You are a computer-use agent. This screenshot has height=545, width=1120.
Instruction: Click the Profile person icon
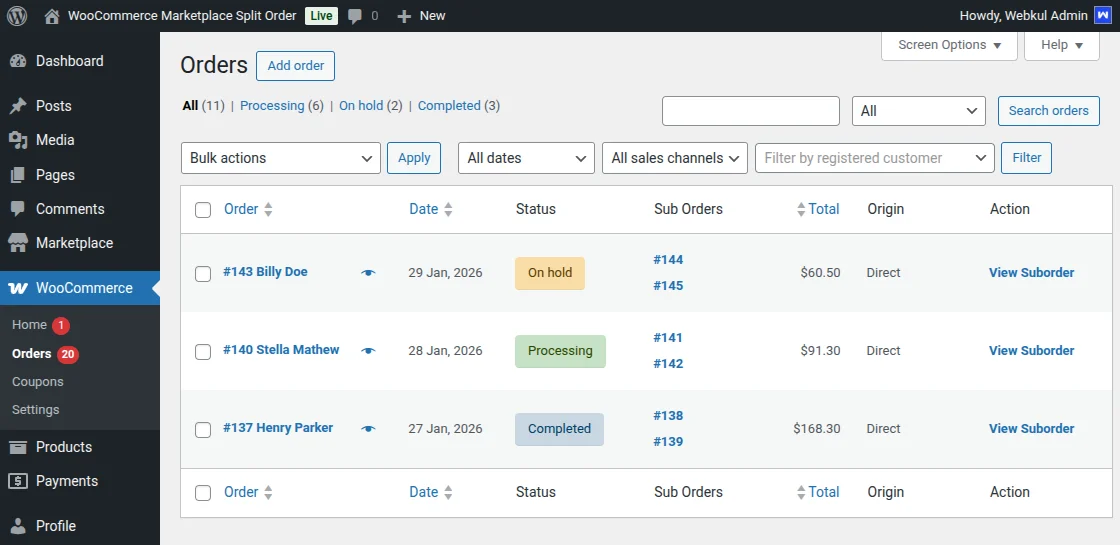click(18, 526)
